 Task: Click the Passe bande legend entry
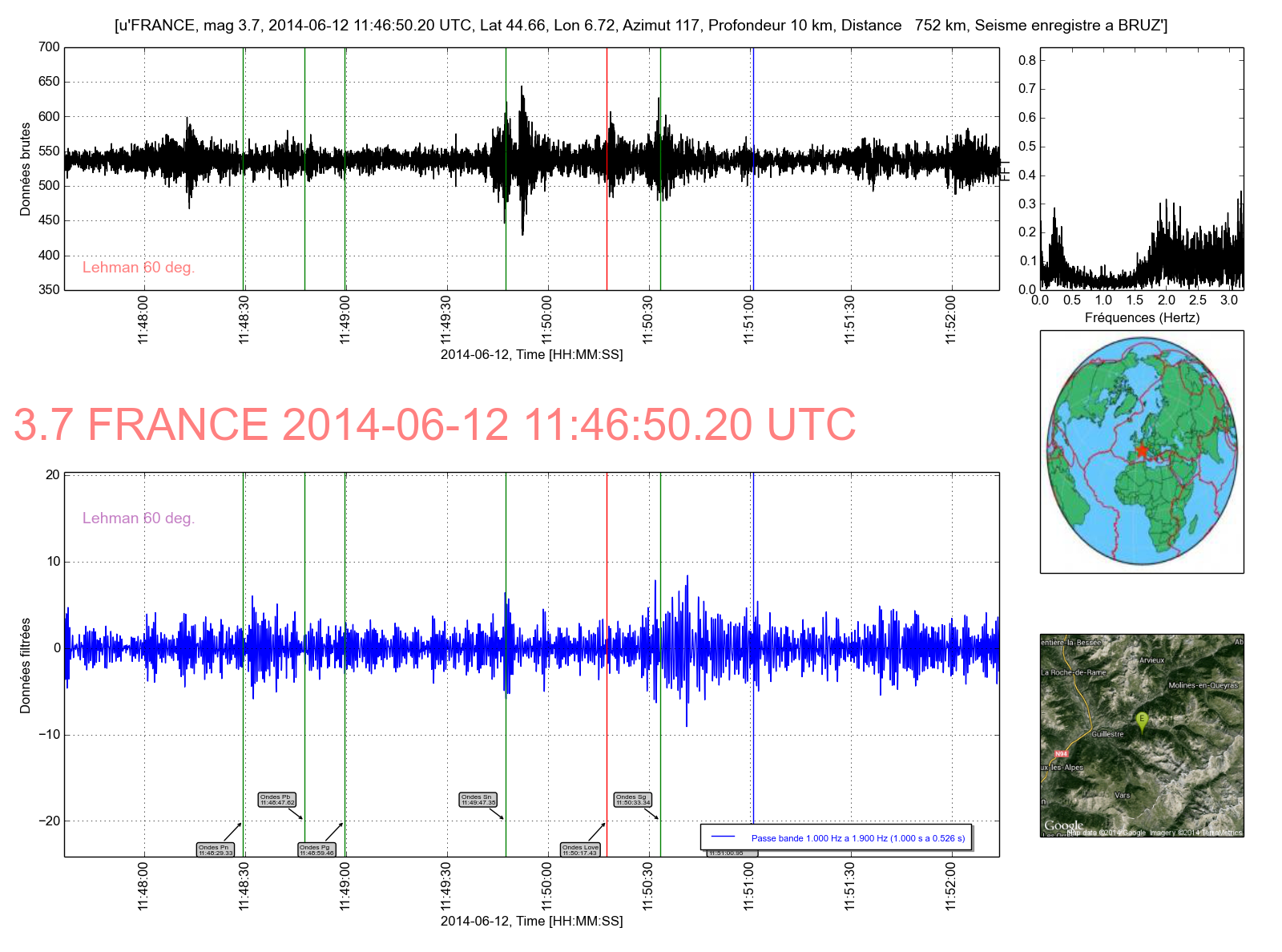pyautogui.click(x=857, y=838)
